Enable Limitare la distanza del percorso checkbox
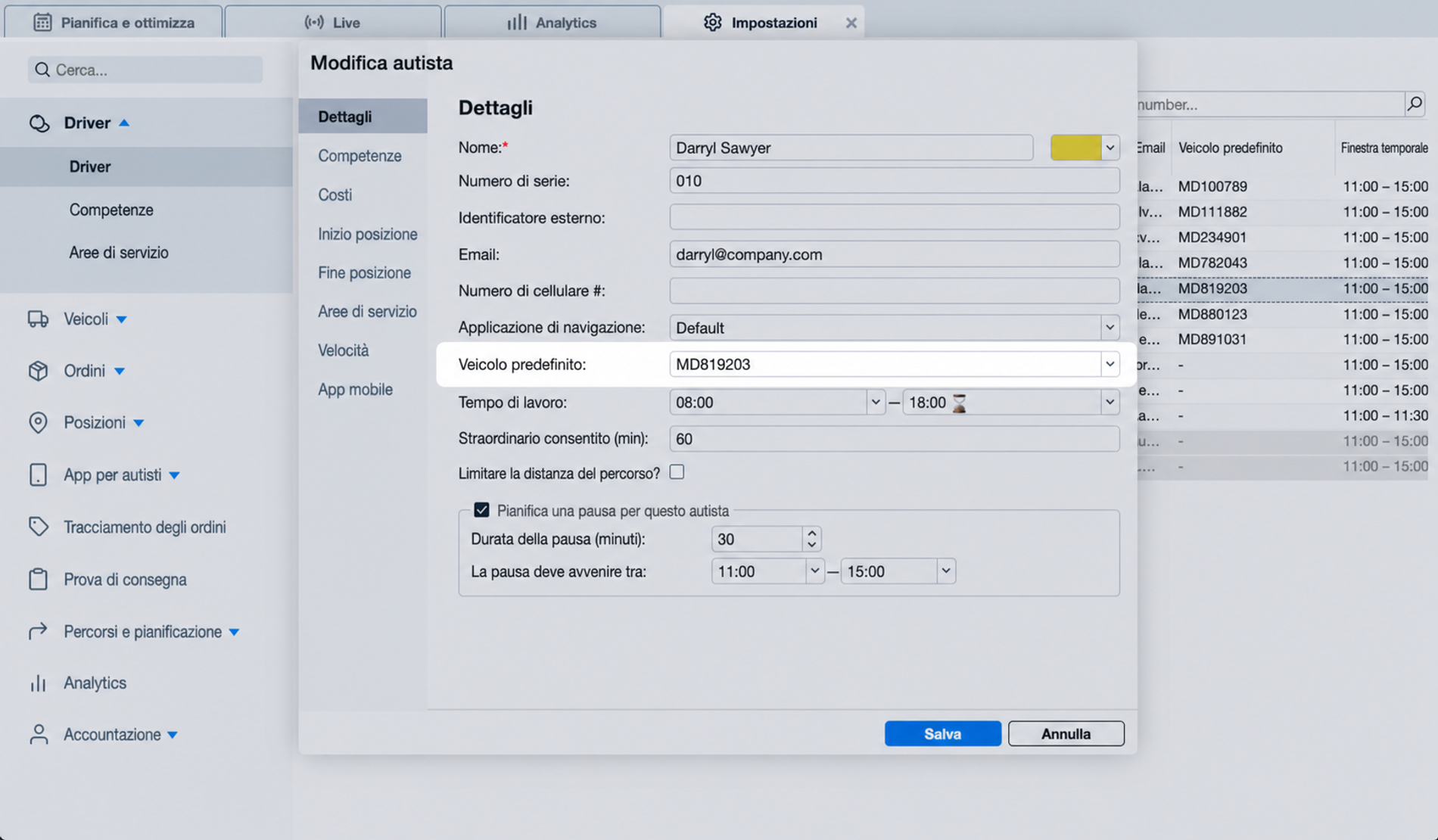 pos(677,472)
